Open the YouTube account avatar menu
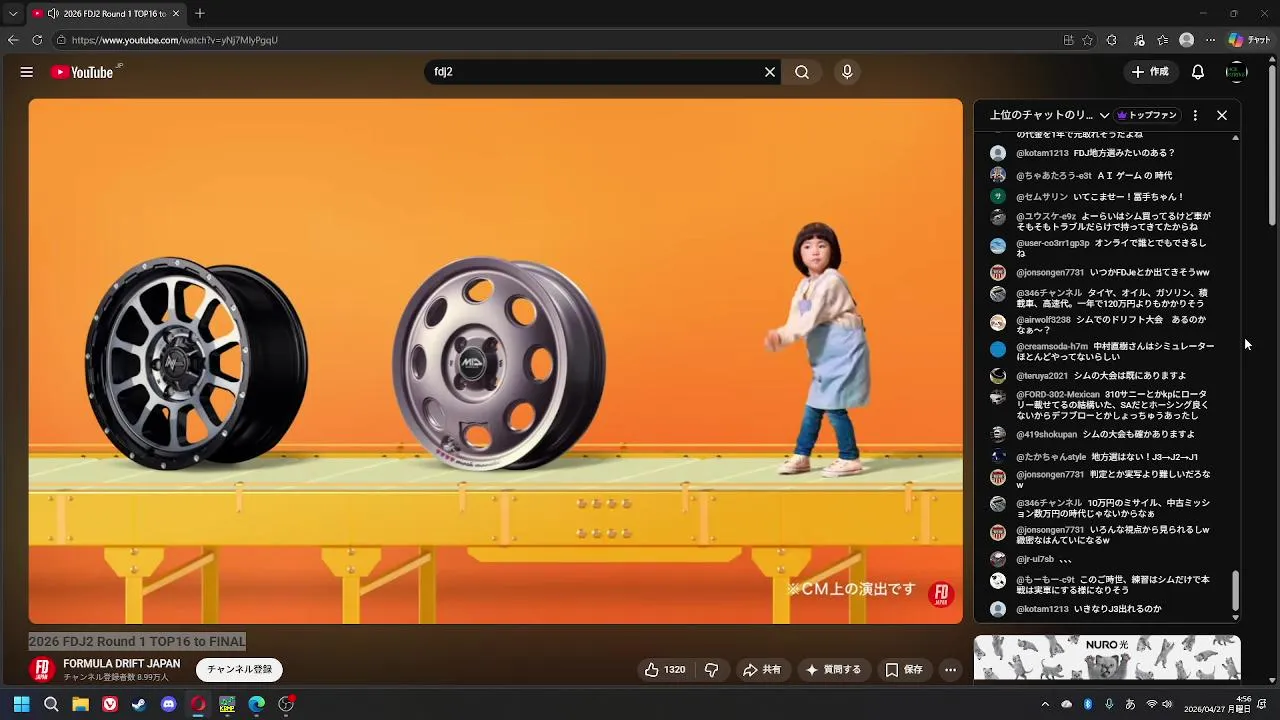The width and height of the screenshot is (1280, 720). coord(1237,72)
